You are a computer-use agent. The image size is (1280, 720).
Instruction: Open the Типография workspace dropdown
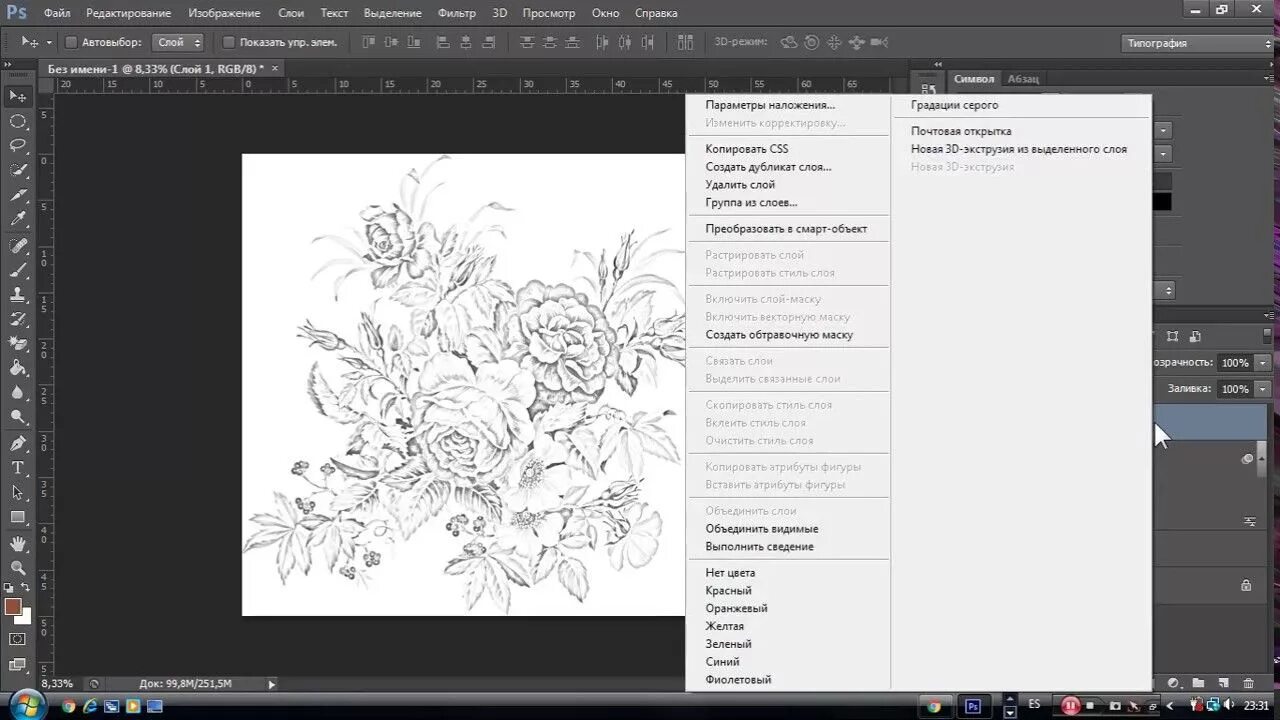point(1197,43)
